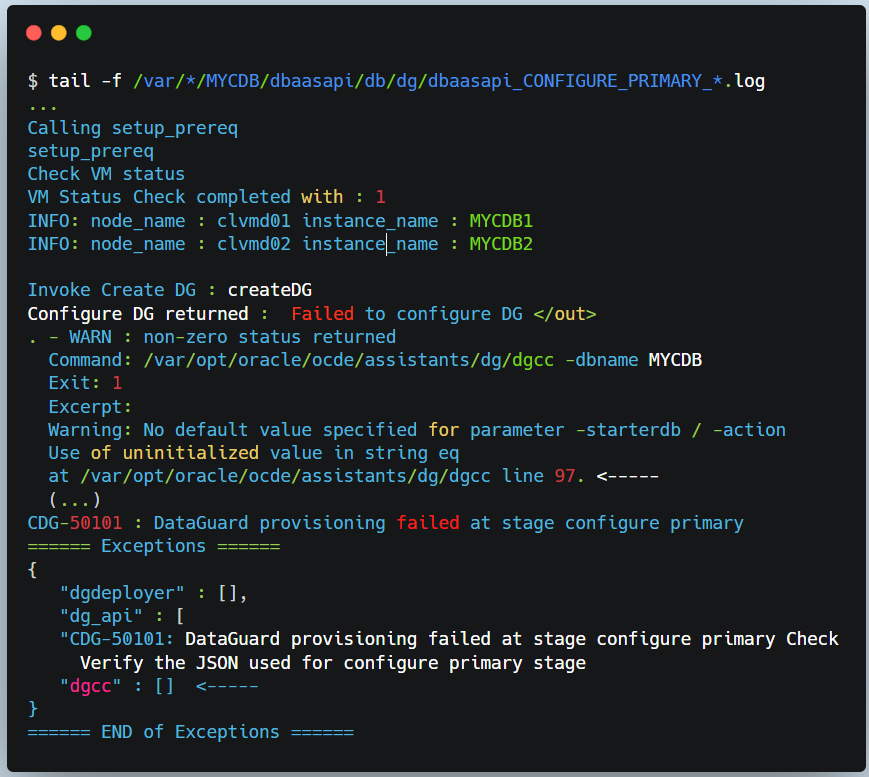
Task: Click the createDG text
Action: point(270,290)
